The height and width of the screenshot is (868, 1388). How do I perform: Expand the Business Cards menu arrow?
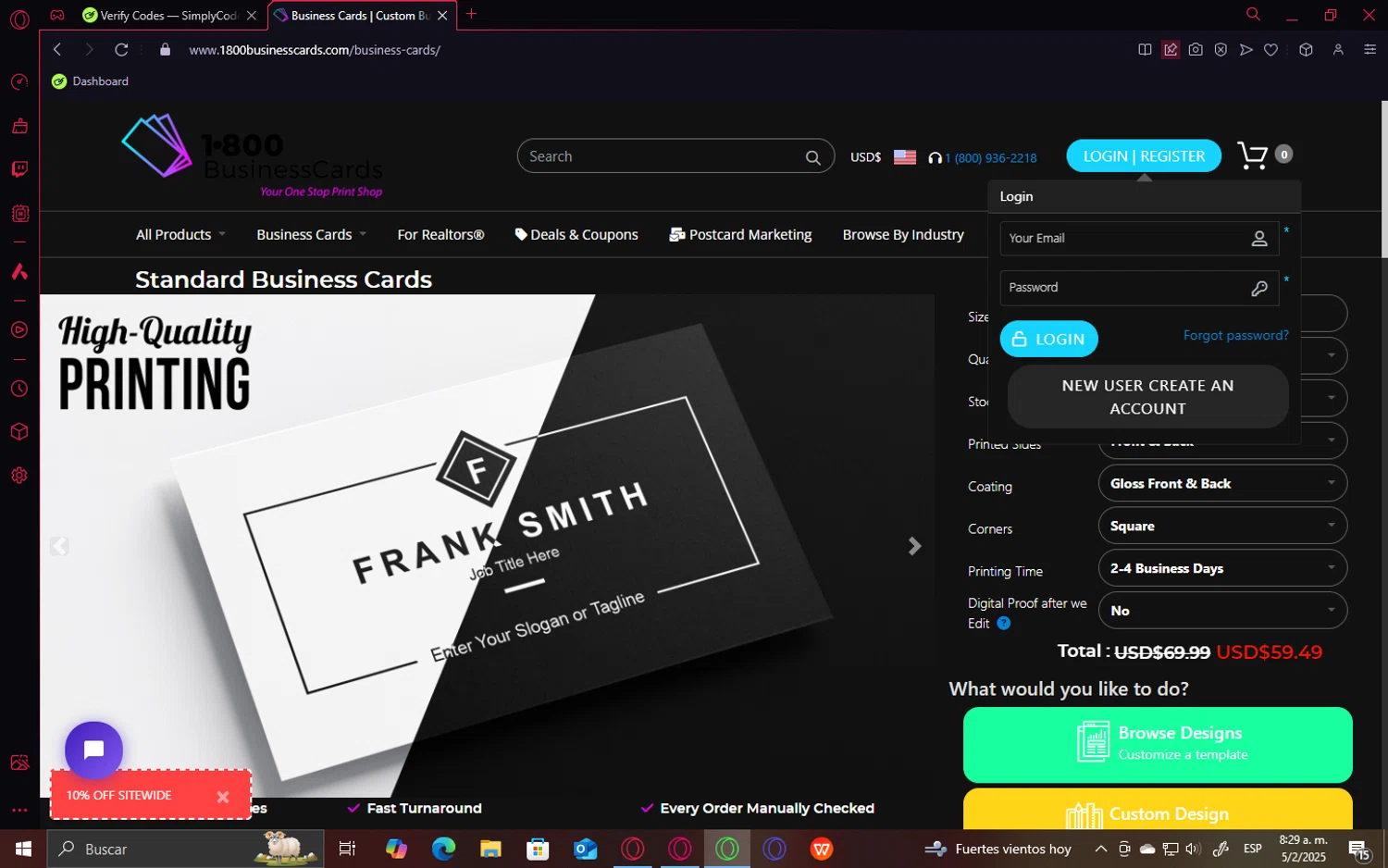pyautogui.click(x=363, y=235)
